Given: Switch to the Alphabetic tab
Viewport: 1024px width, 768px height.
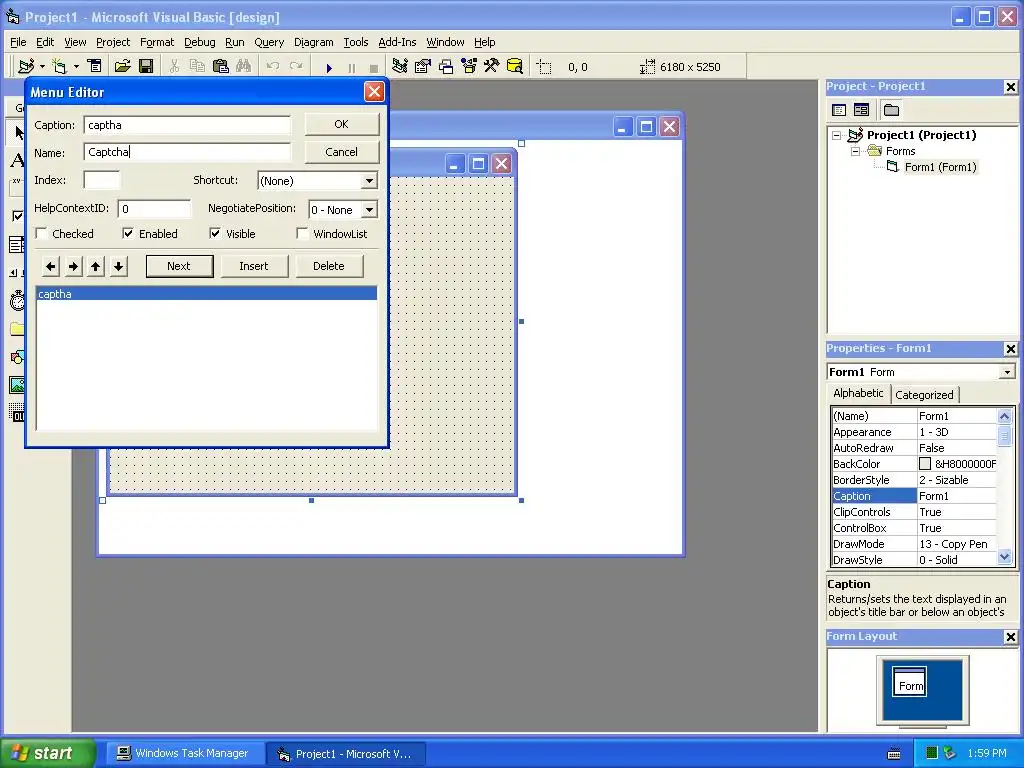Looking at the screenshot, I should [858, 393].
